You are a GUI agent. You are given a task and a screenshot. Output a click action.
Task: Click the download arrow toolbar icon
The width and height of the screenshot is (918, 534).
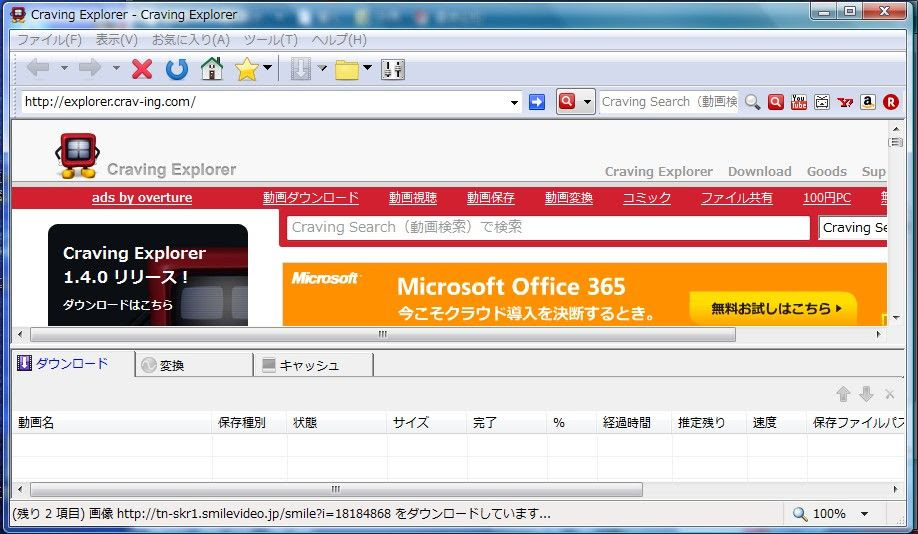point(300,69)
